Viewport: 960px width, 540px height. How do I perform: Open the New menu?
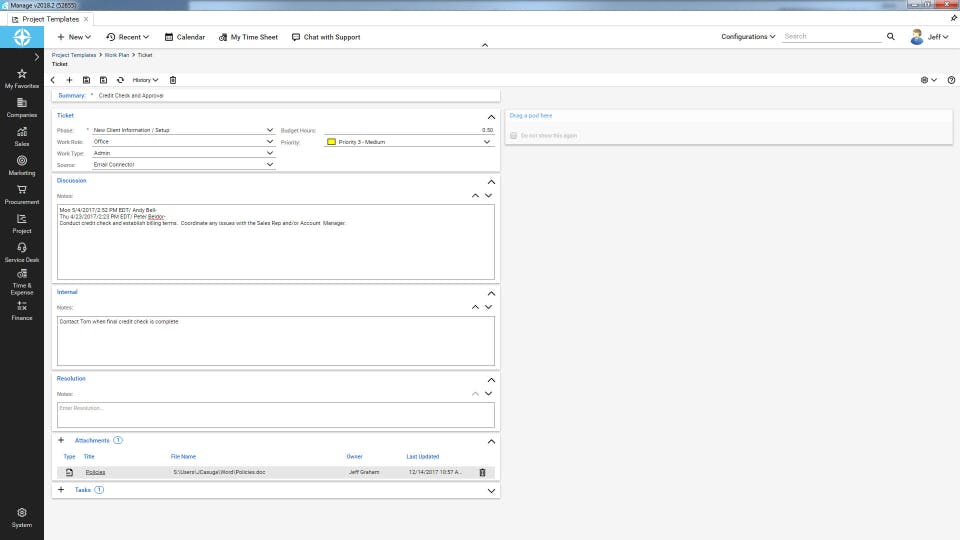pyautogui.click(x=74, y=37)
